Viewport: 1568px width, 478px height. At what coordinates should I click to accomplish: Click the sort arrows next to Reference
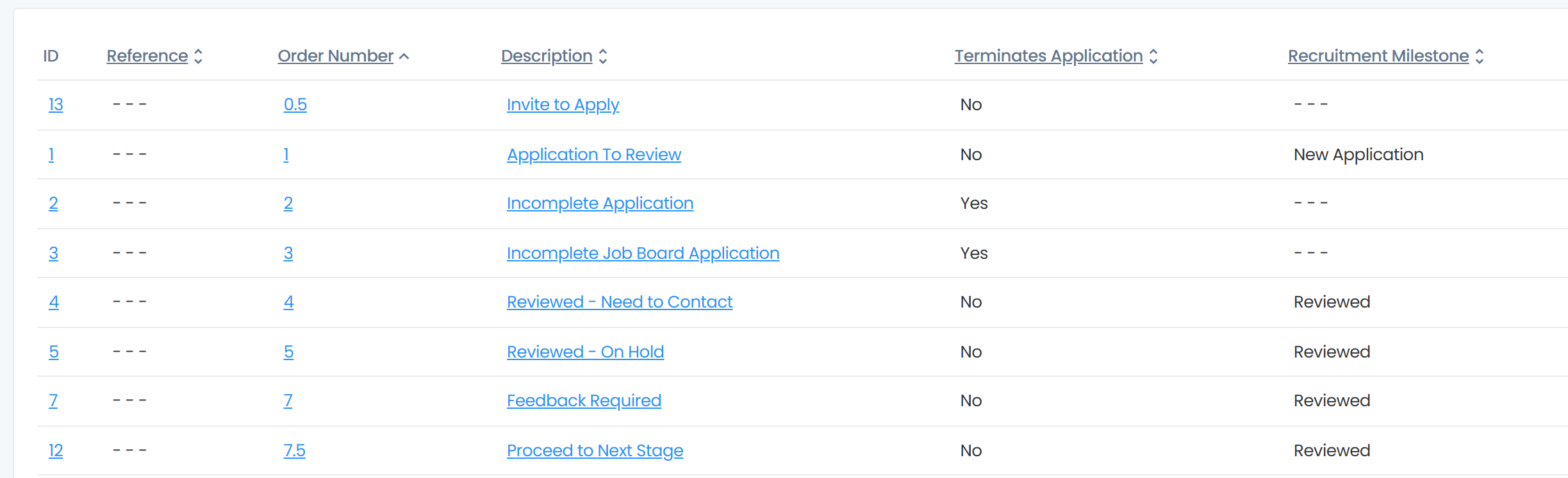(x=199, y=56)
